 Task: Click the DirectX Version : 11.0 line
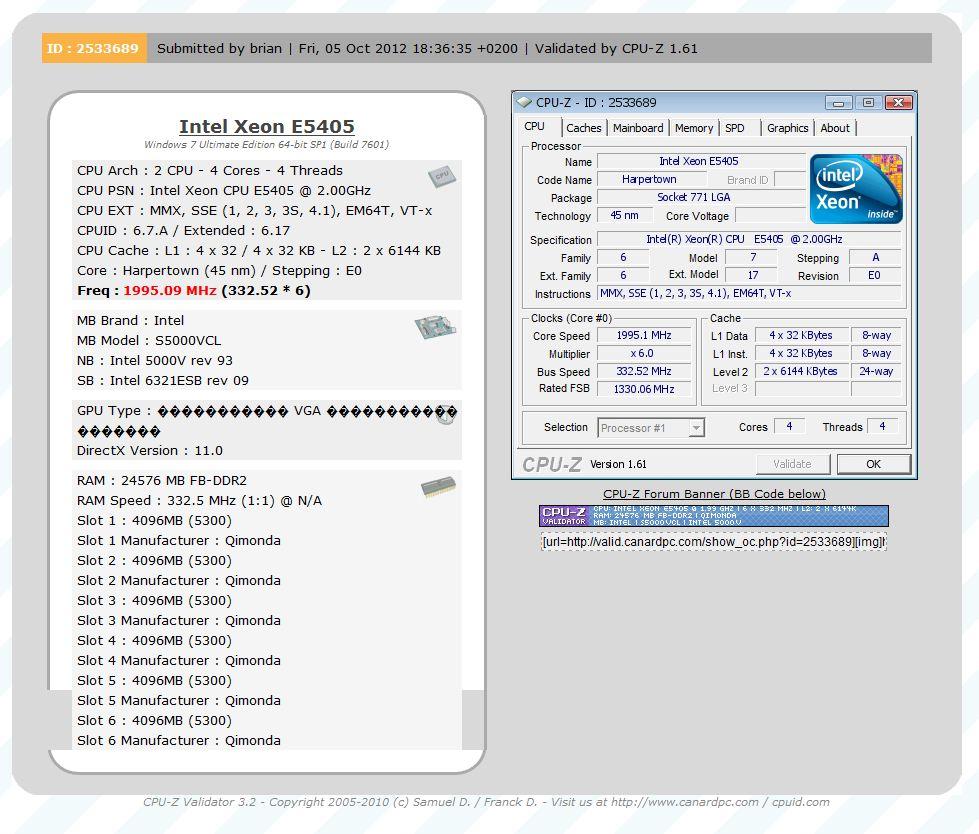pyautogui.click(x=150, y=451)
